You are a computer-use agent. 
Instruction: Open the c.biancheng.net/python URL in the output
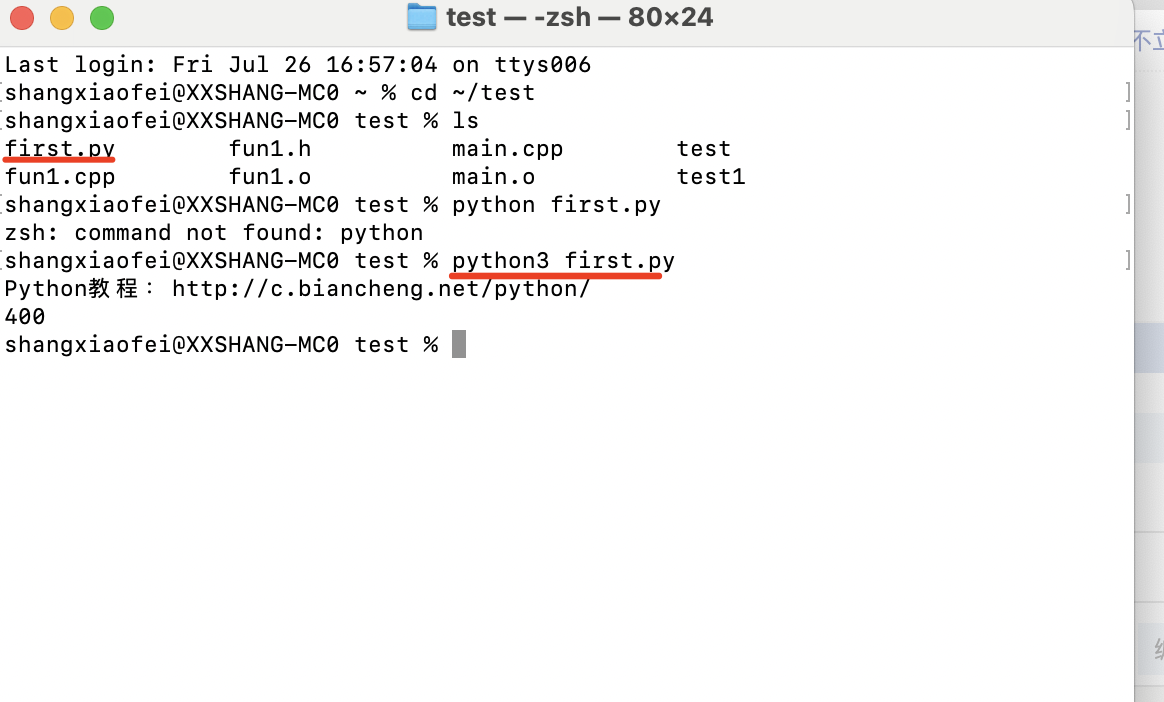click(x=381, y=289)
